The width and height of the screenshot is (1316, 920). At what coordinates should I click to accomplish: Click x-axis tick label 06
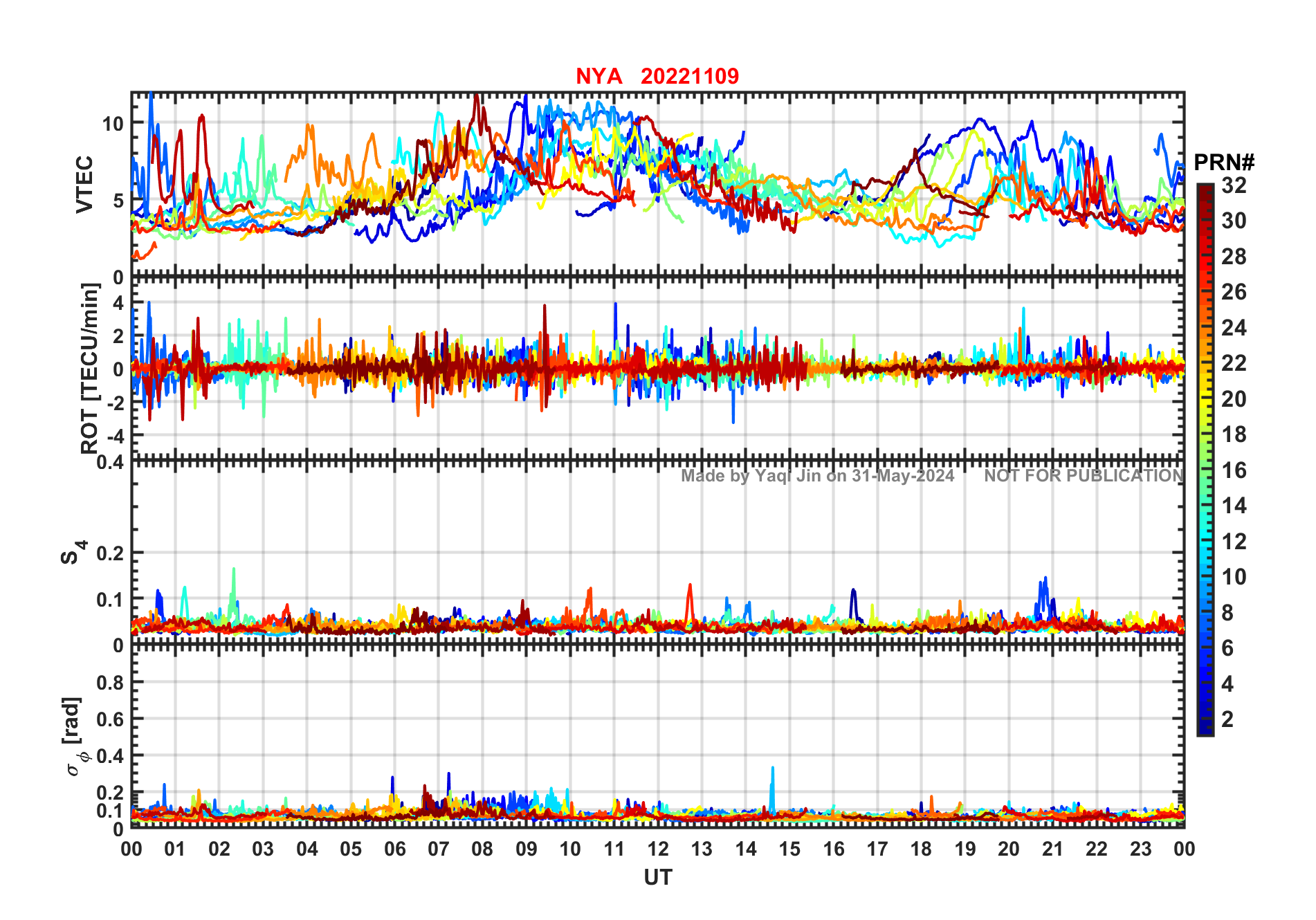tap(394, 849)
